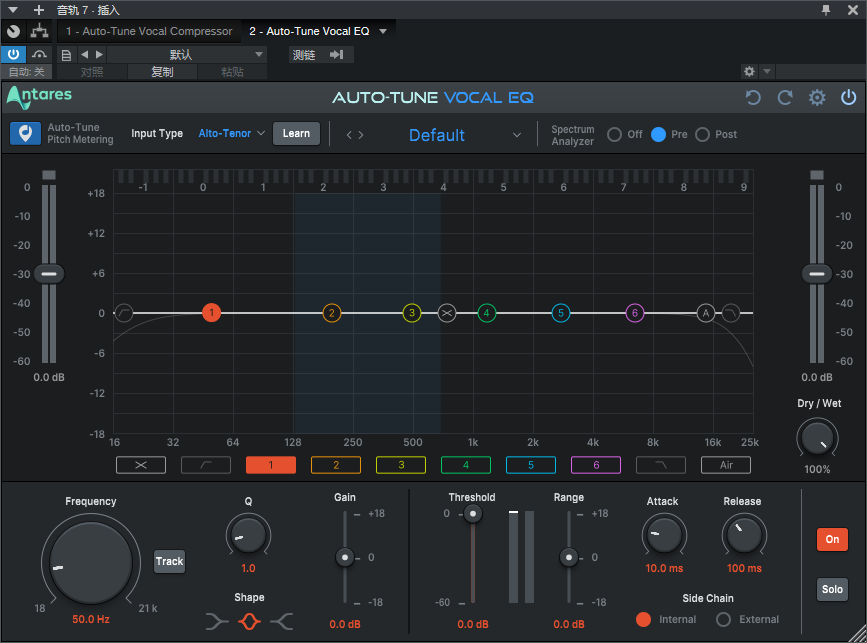This screenshot has width=867, height=643.
Task: Click the 复制 copy button
Action: click(x=163, y=72)
